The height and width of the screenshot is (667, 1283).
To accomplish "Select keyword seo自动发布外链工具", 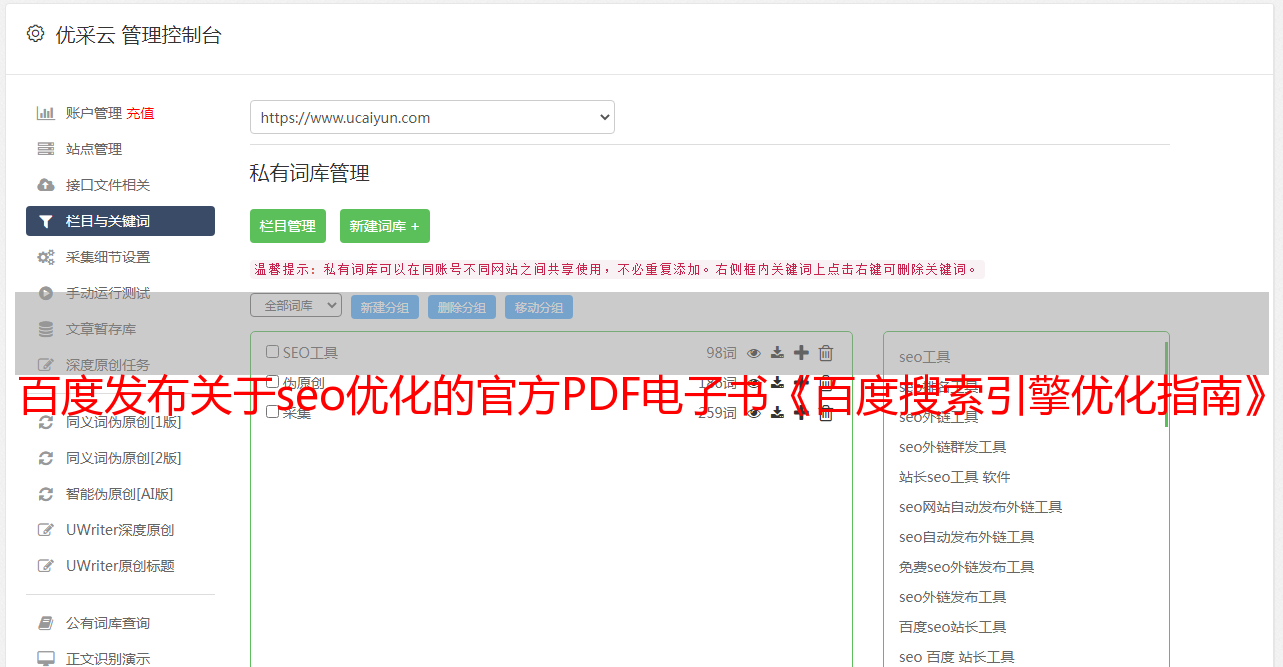I will 967,537.
